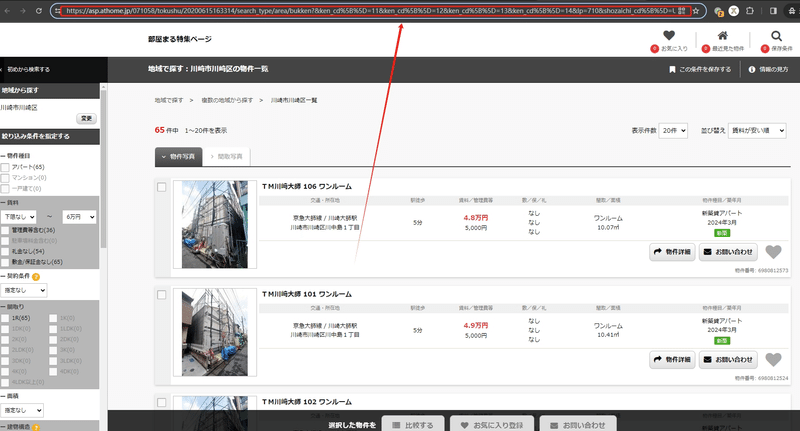Click 物件詳細 for TM川崎大師 106

click(x=672, y=252)
